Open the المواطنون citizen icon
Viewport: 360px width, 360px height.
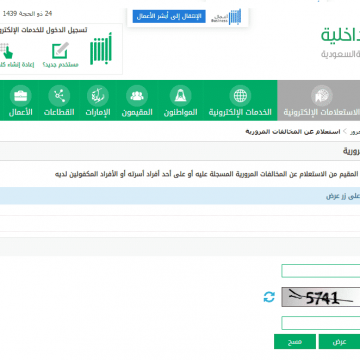(180, 96)
